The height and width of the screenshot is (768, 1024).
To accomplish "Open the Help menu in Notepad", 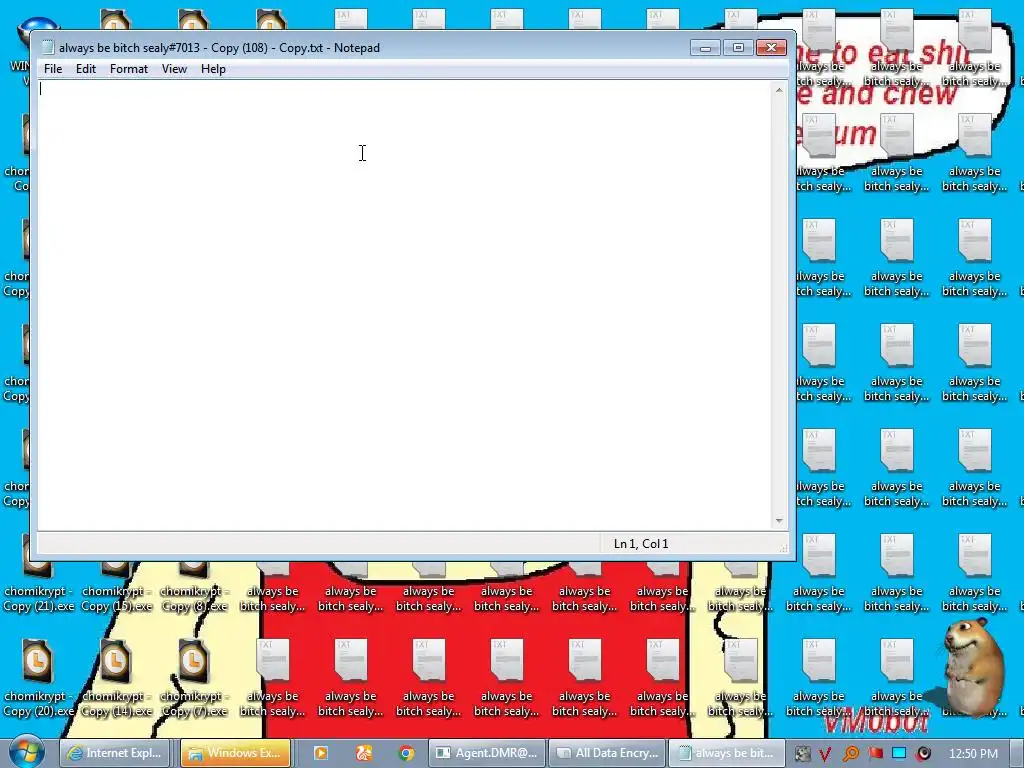I will [213, 69].
